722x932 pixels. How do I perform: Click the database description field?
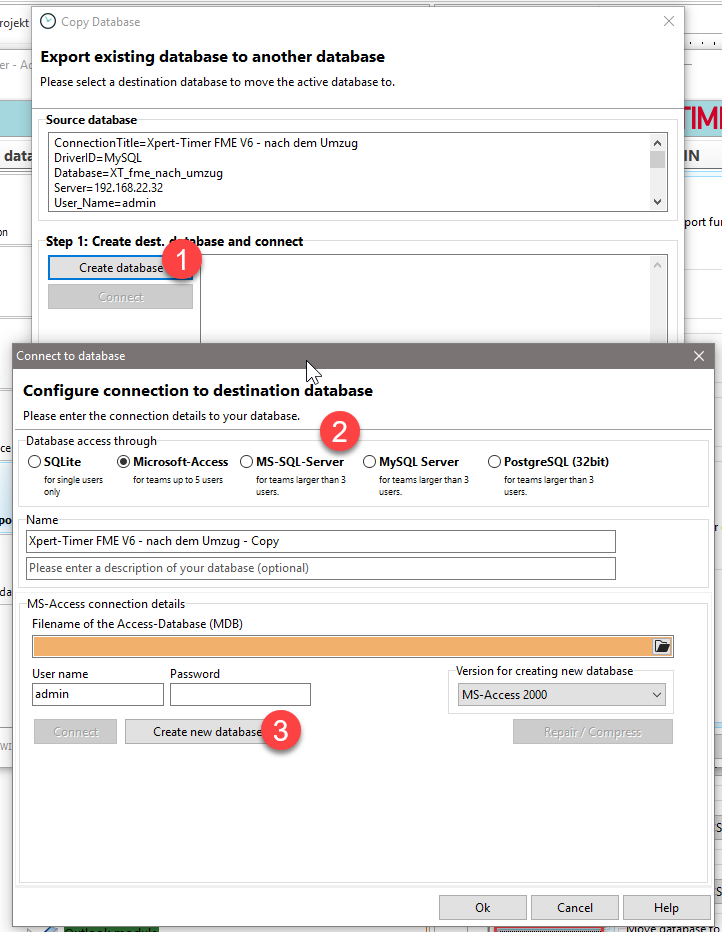[320, 568]
